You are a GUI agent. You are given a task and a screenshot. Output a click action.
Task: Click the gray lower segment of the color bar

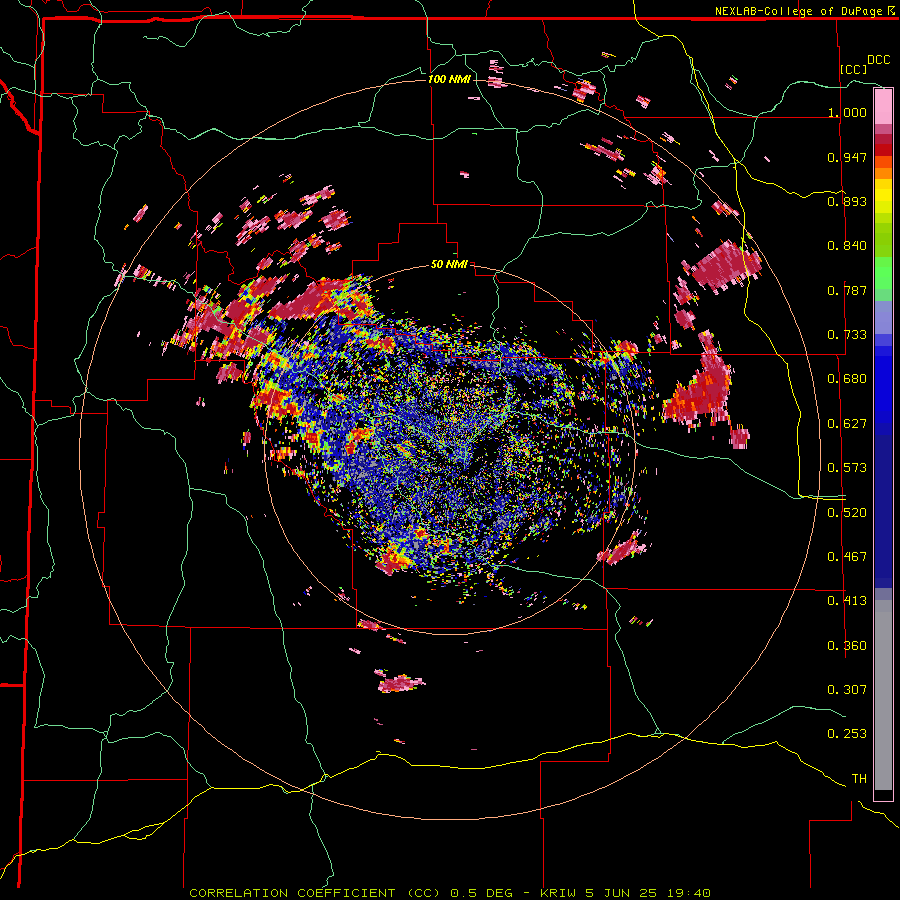883,695
